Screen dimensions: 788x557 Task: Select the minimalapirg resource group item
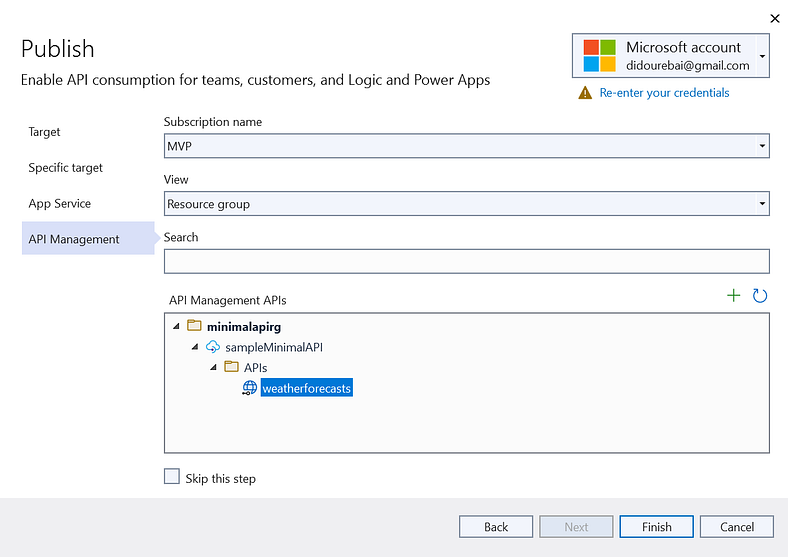(244, 327)
